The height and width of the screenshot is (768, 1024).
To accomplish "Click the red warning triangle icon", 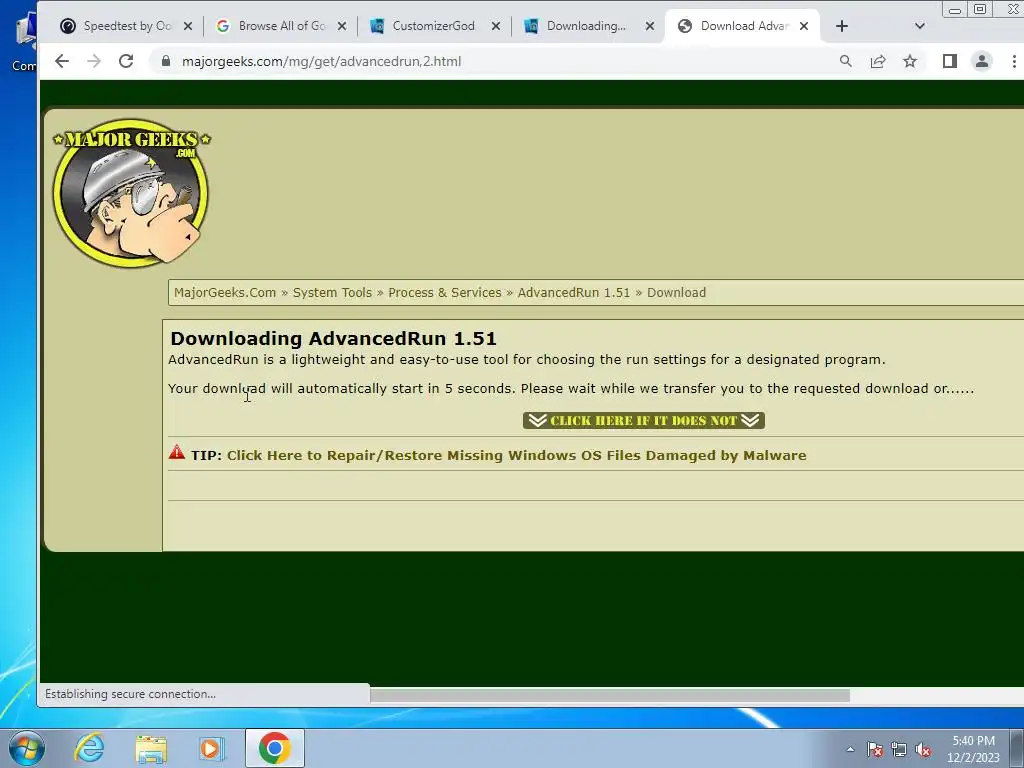I will [177, 452].
